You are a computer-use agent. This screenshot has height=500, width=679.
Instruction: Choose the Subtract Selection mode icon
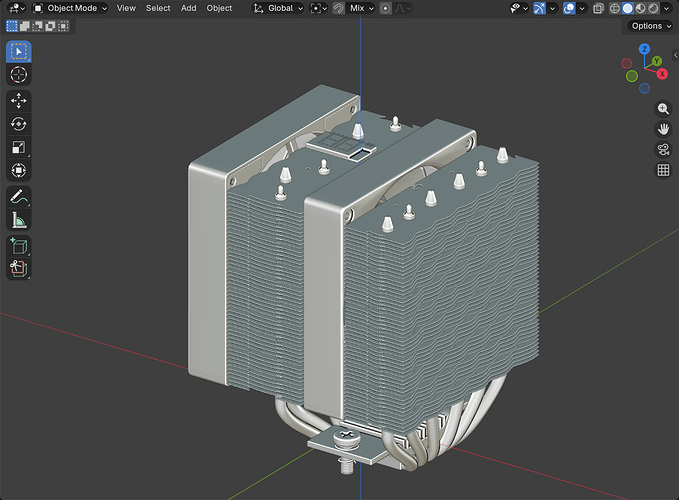(38, 26)
